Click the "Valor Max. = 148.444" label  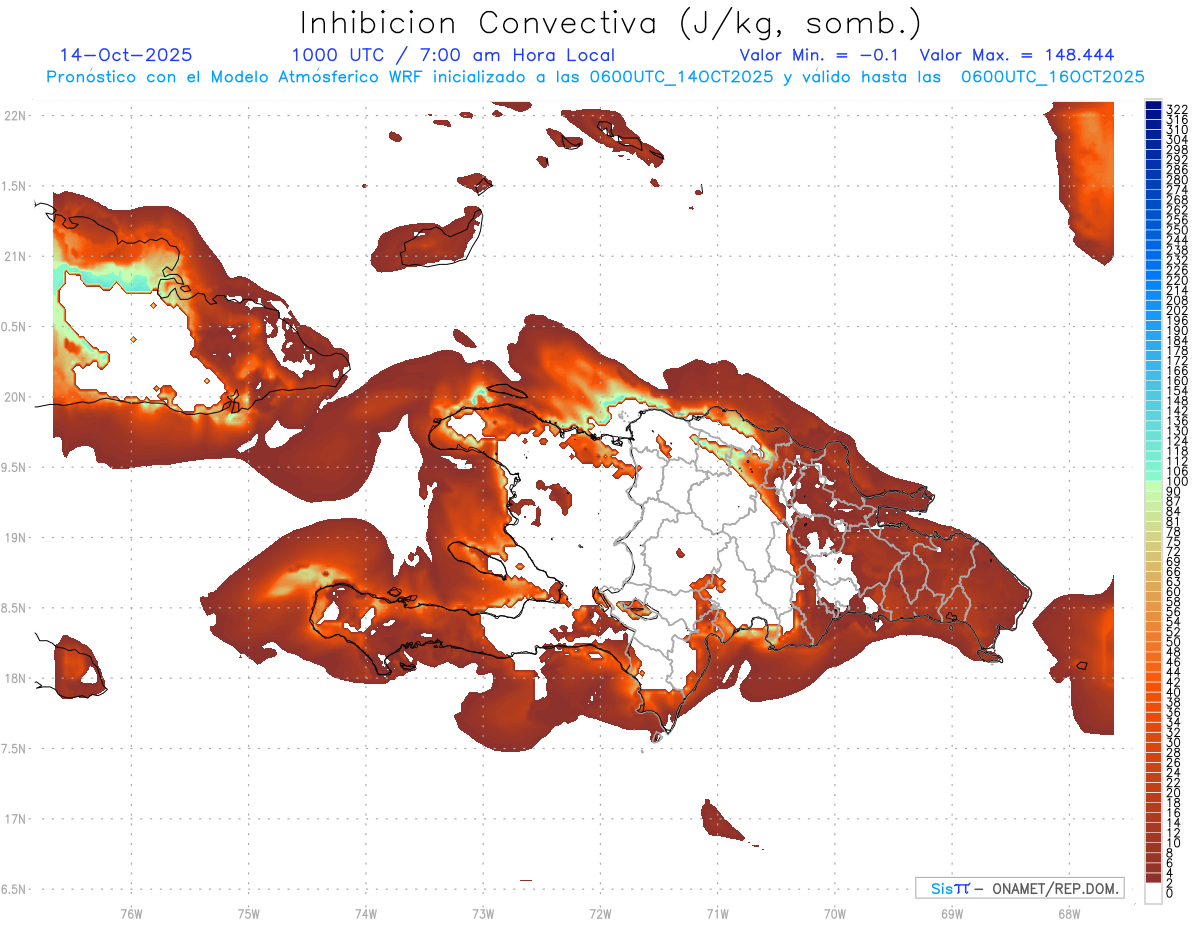pyautogui.click(x=1016, y=55)
